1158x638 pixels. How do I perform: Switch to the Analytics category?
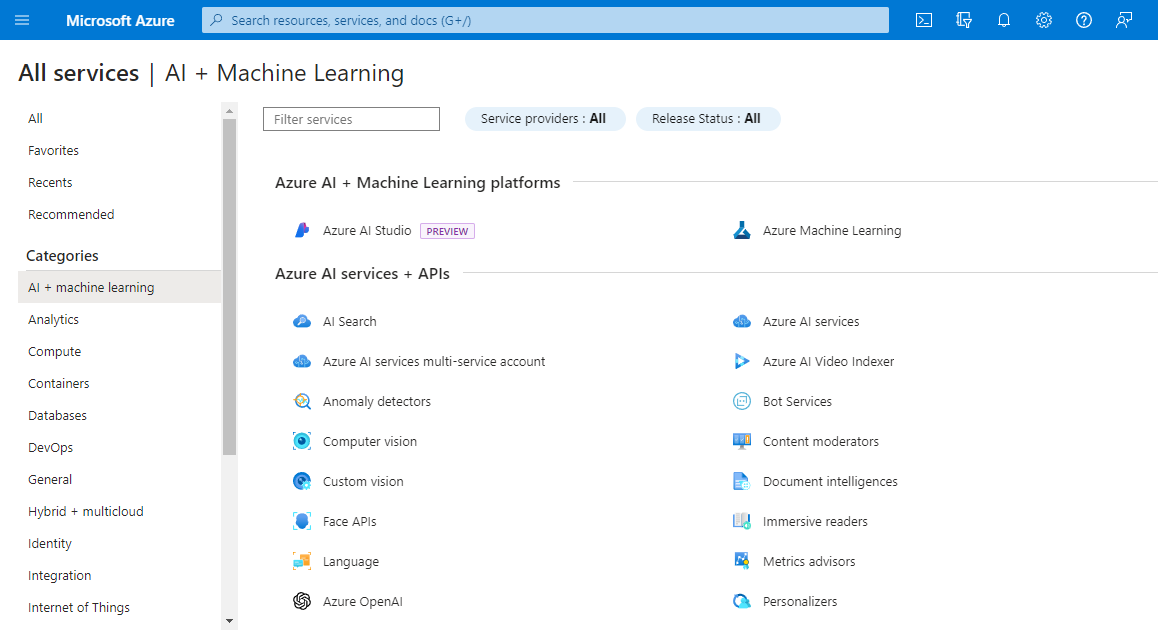[x=53, y=318]
